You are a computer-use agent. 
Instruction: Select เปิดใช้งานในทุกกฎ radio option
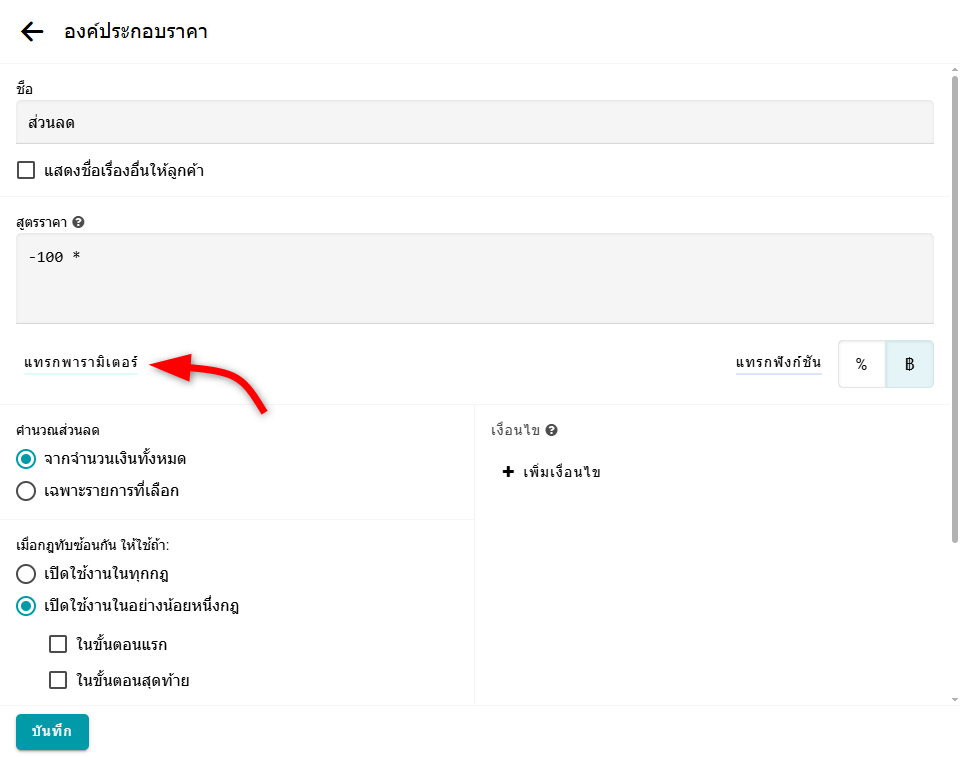click(26, 574)
